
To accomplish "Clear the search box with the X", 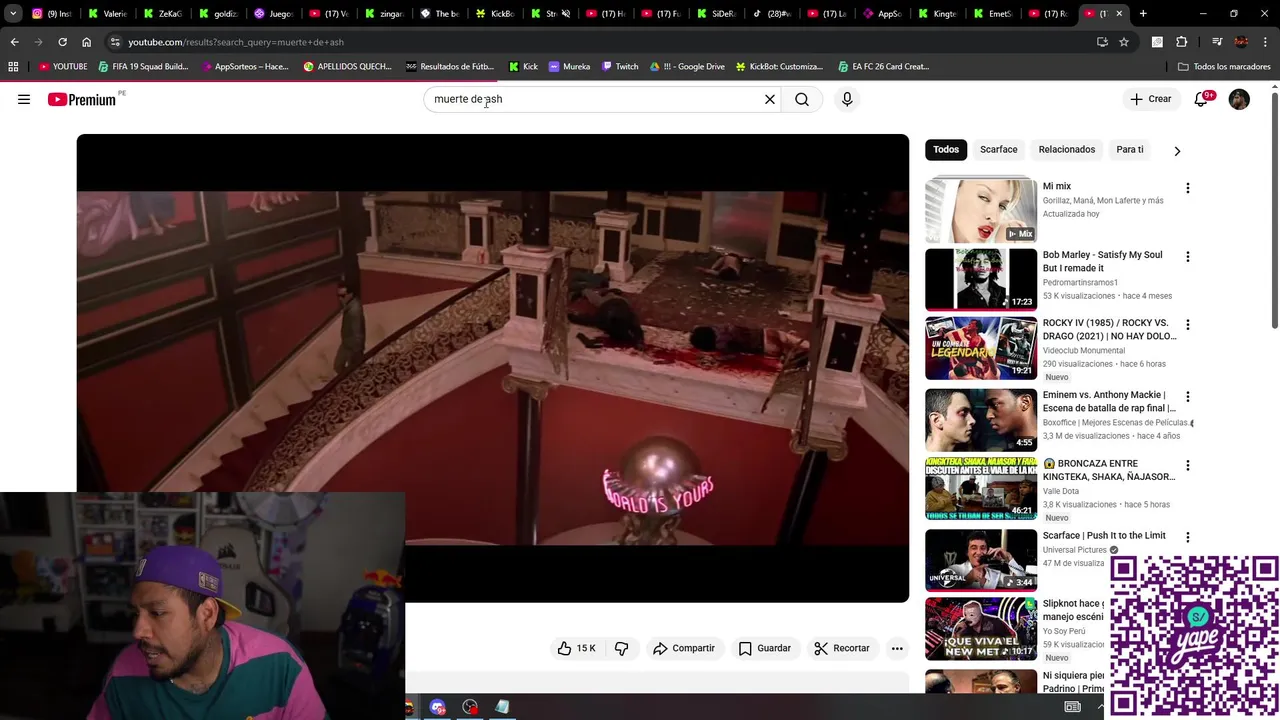I will [x=770, y=99].
